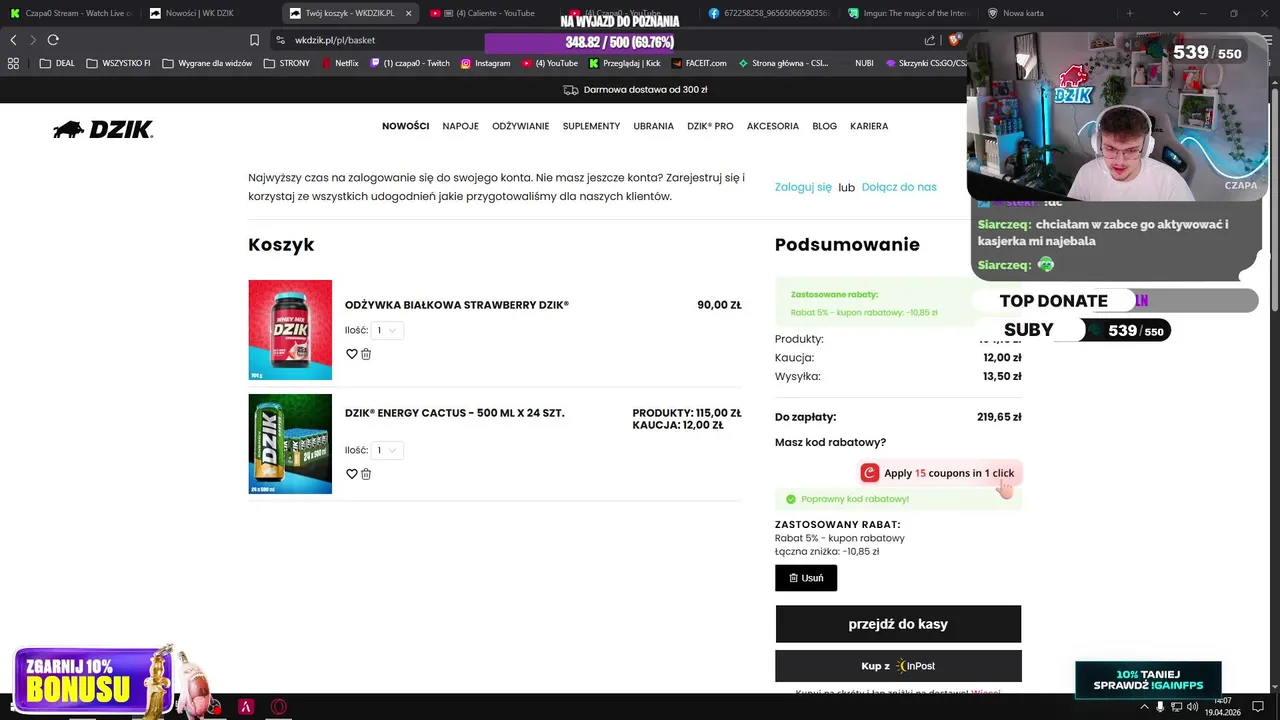Reload the page in browser

click(53, 40)
